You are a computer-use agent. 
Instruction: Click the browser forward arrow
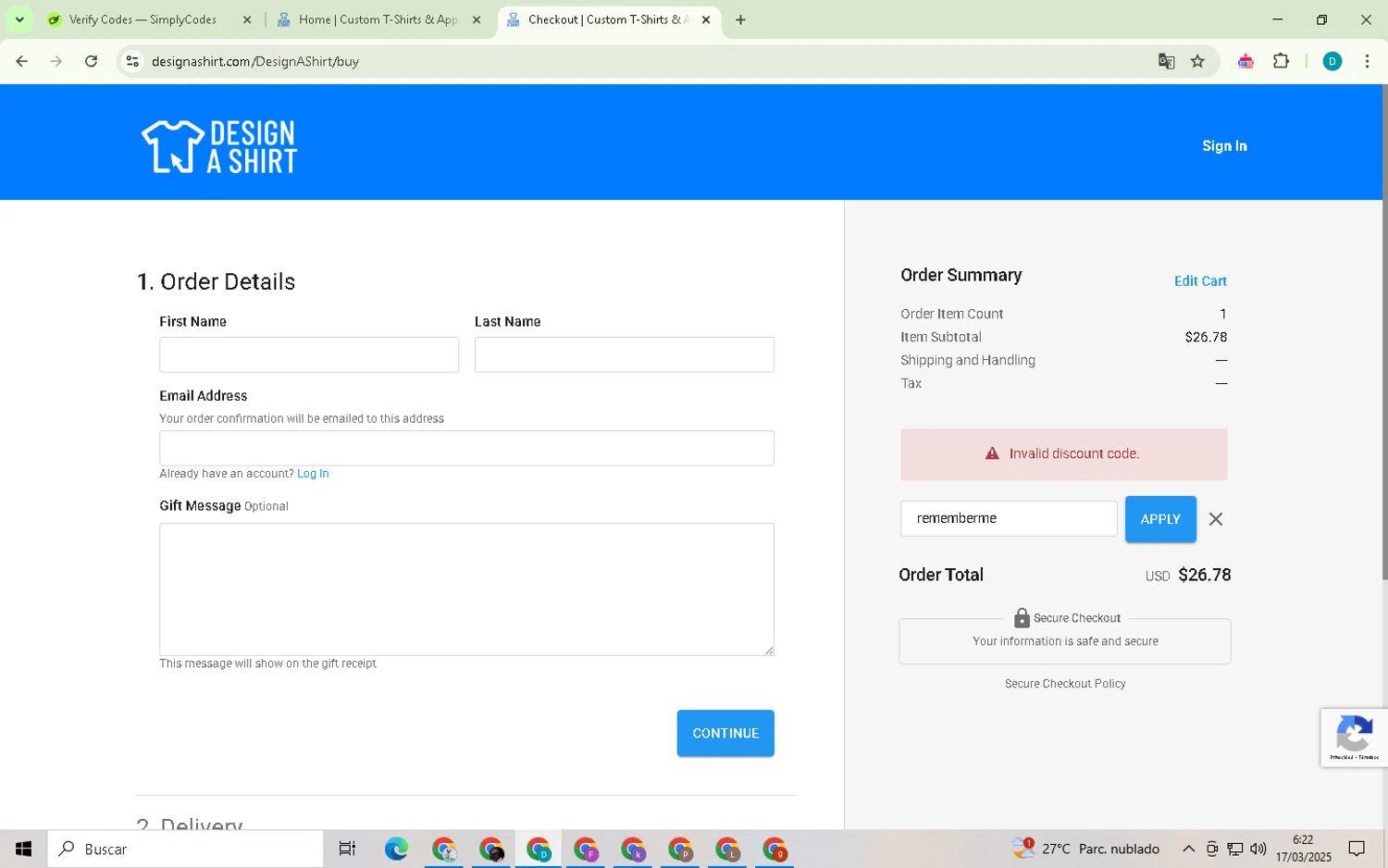tap(56, 61)
